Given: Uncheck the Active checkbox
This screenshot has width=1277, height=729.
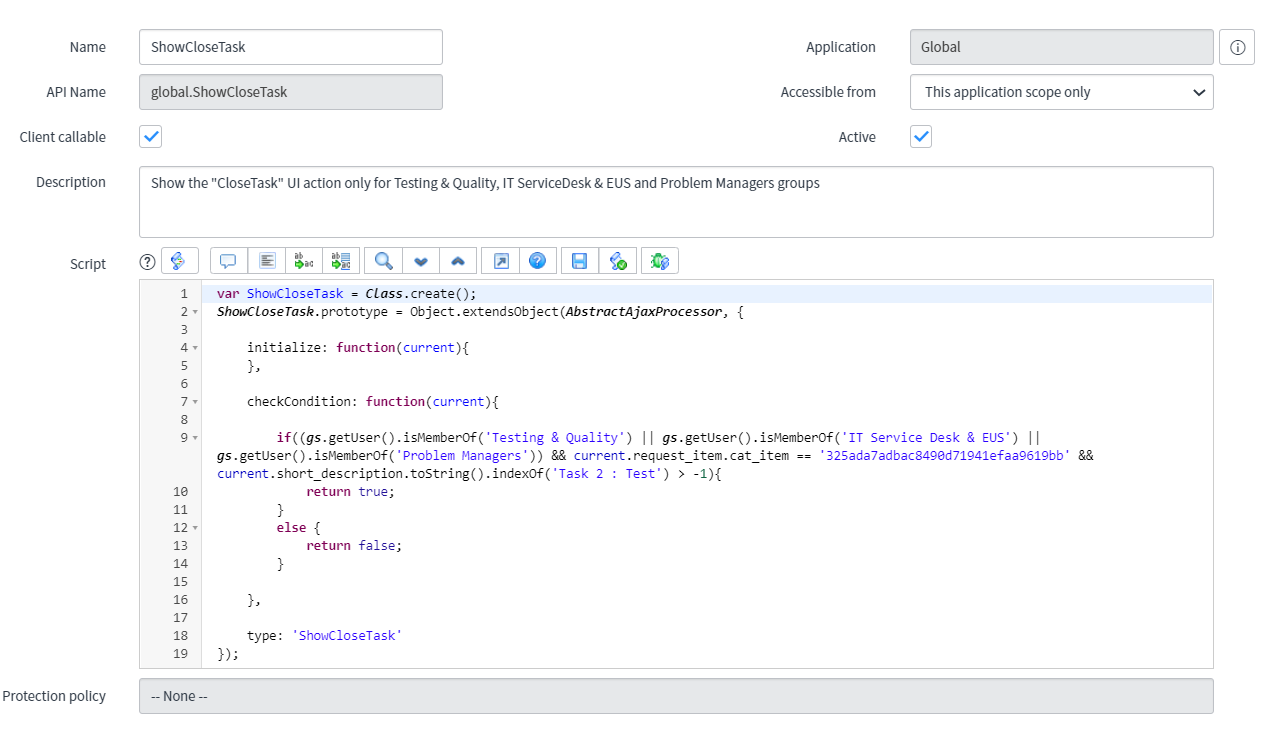Looking at the screenshot, I should point(921,137).
